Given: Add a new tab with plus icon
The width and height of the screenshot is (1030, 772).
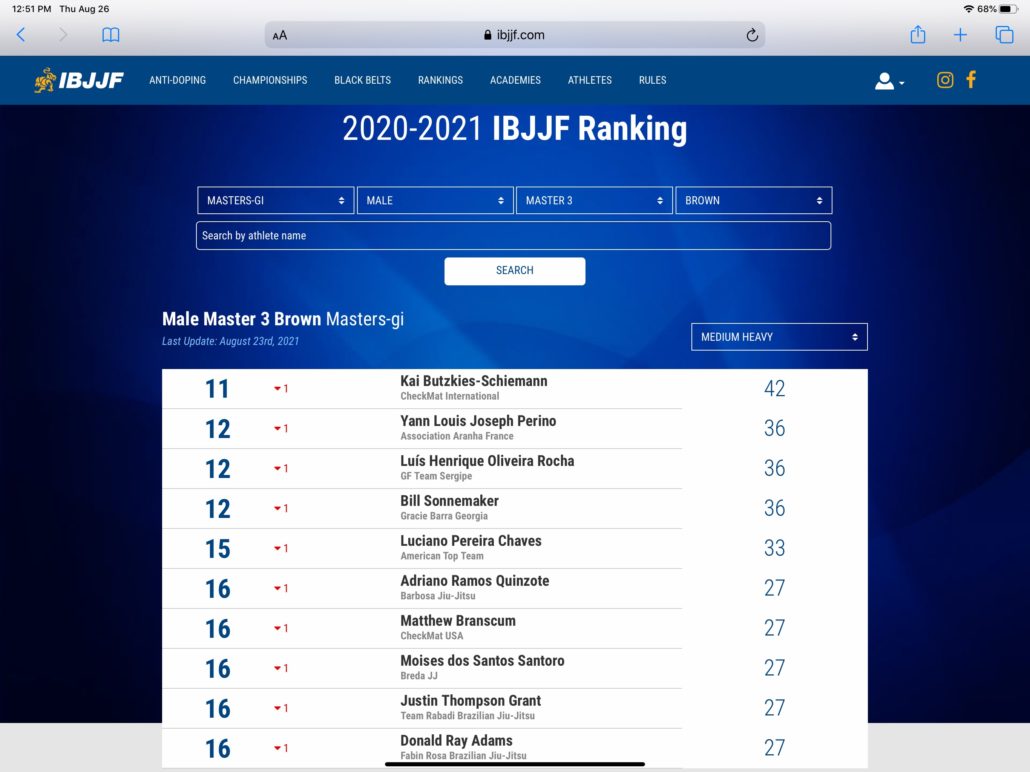Looking at the screenshot, I should pyautogui.click(x=960, y=35).
